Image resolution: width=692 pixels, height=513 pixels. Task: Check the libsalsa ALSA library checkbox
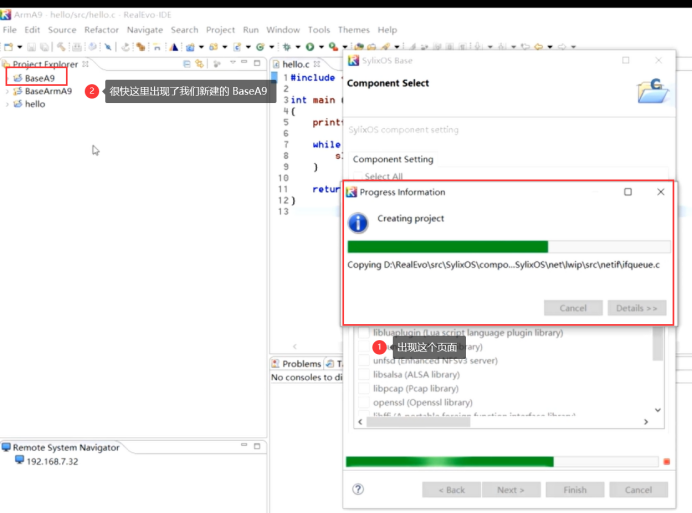pos(364,374)
